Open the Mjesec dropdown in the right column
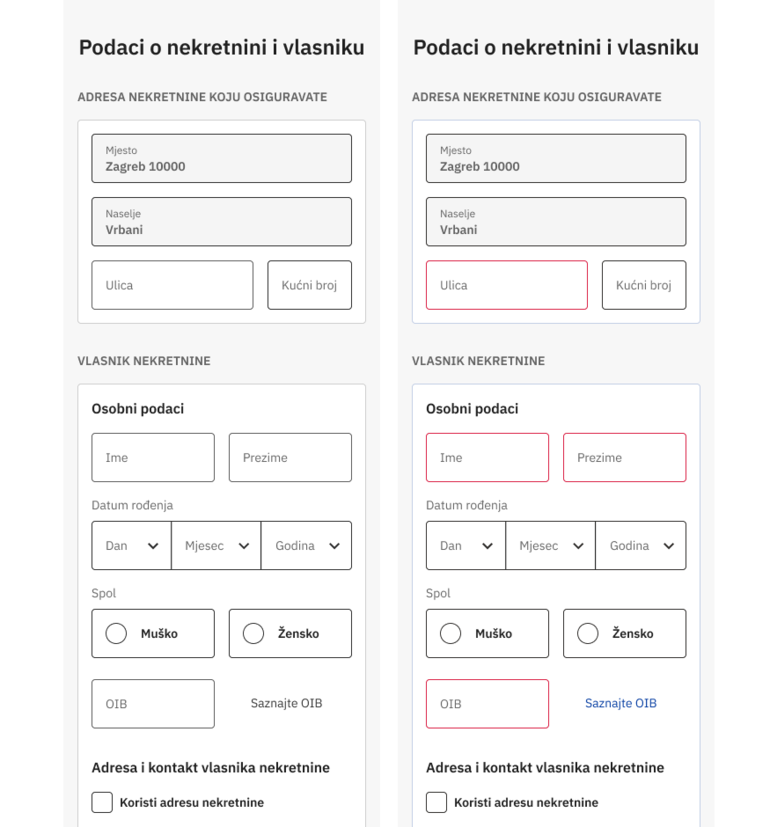 coord(550,545)
